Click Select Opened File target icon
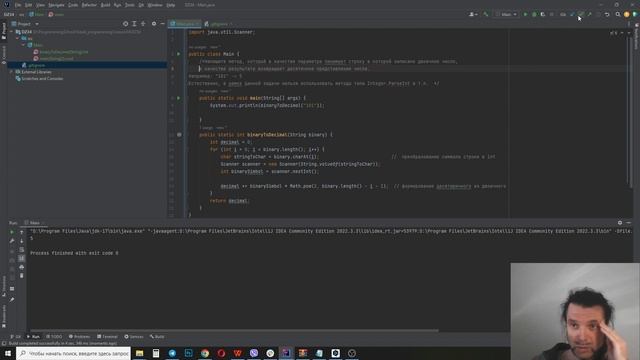Image resolution: width=640 pixels, height=360 pixels. (x=125, y=24)
